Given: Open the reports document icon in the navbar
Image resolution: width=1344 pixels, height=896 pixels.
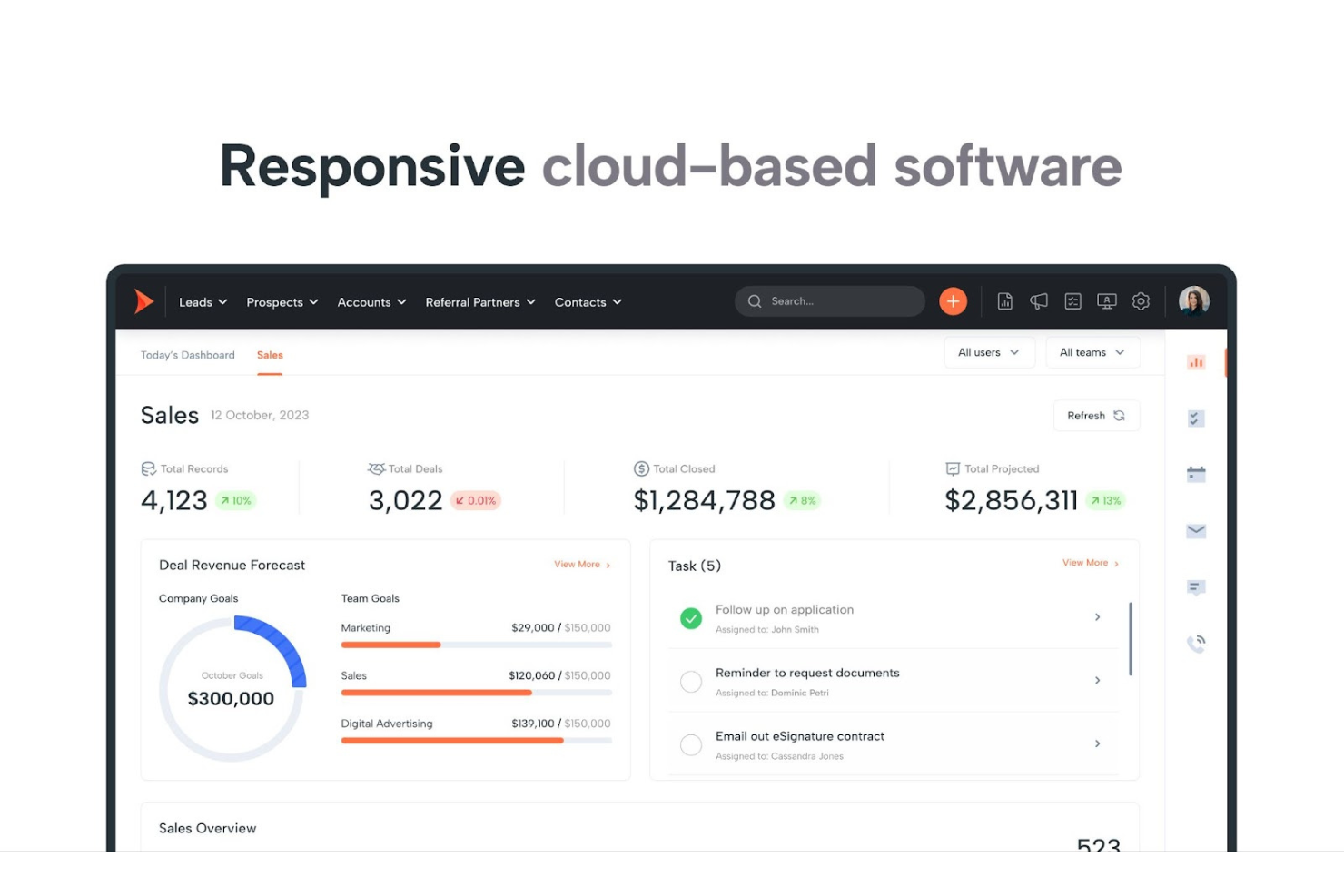Looking at the screenshot, I should (1004, 300).
